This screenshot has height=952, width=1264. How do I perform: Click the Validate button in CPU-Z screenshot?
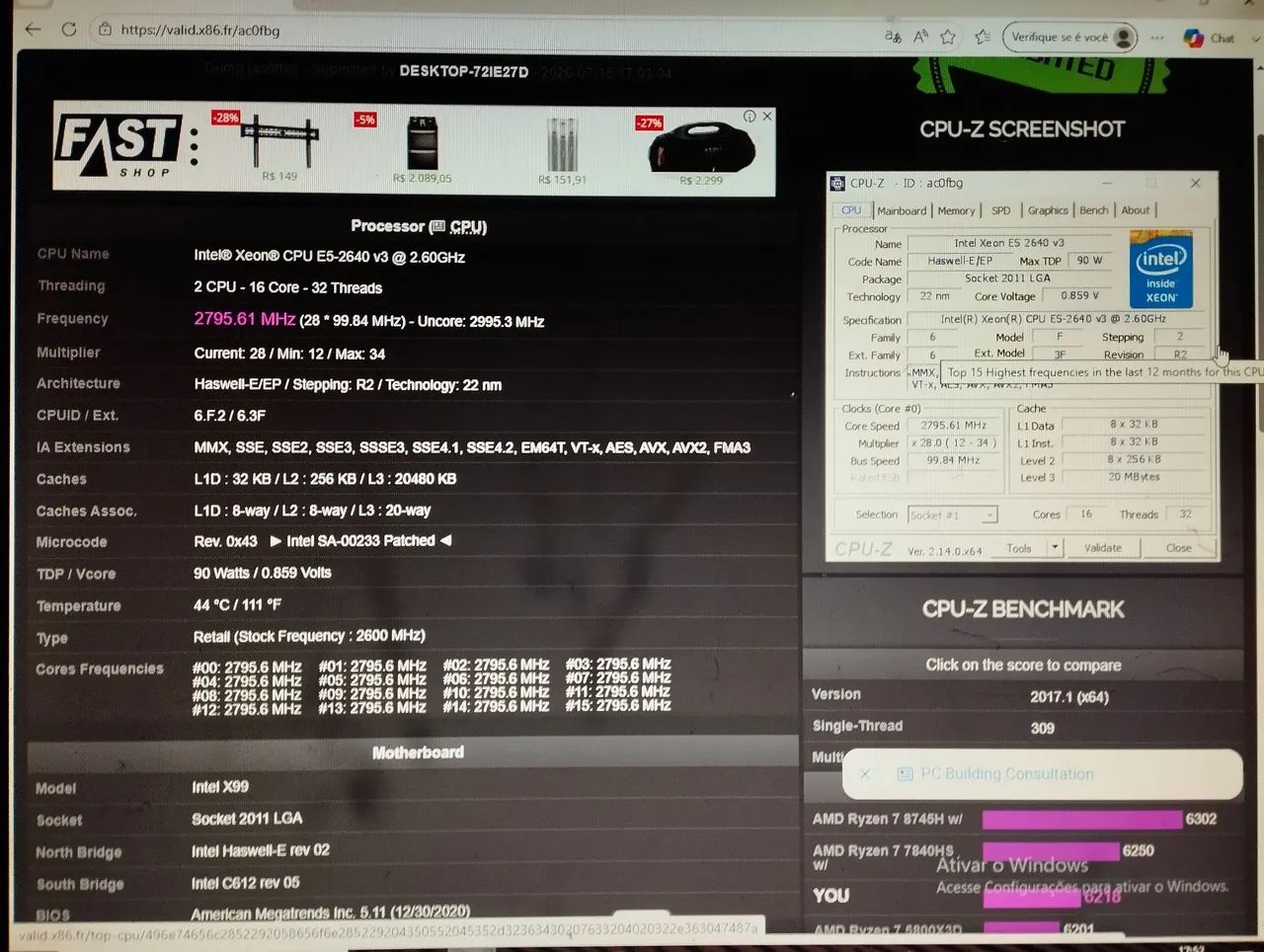[1102, 548]
